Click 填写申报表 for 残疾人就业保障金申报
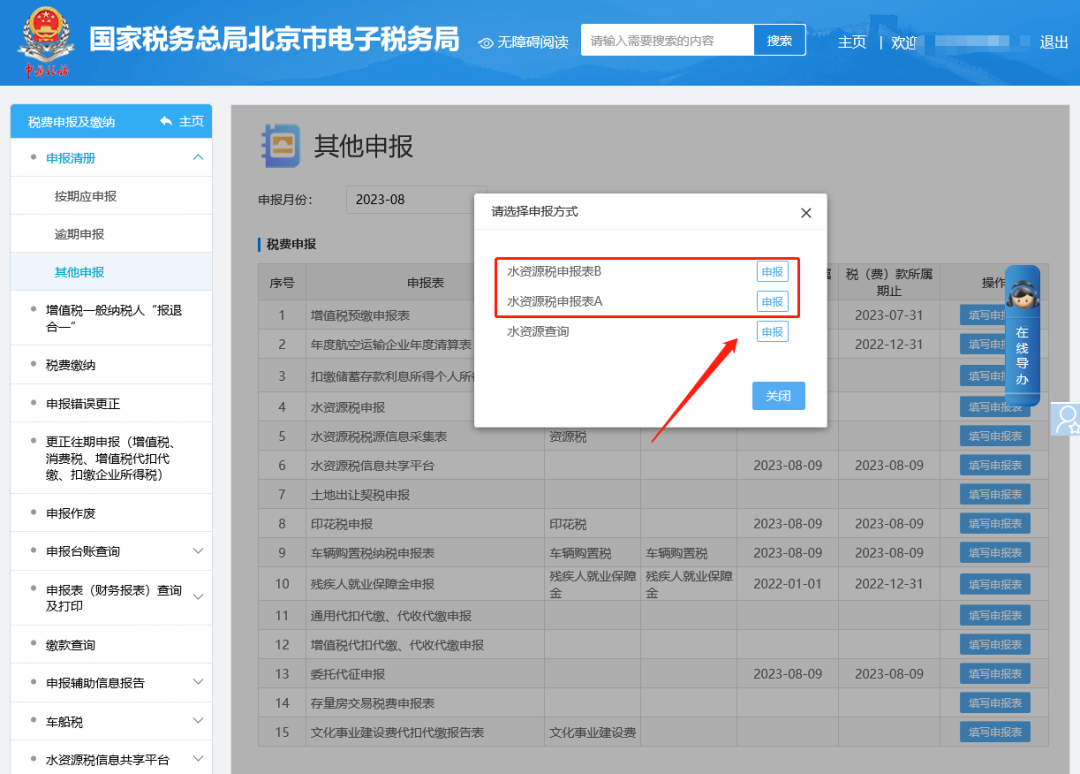 coord(995,584)
